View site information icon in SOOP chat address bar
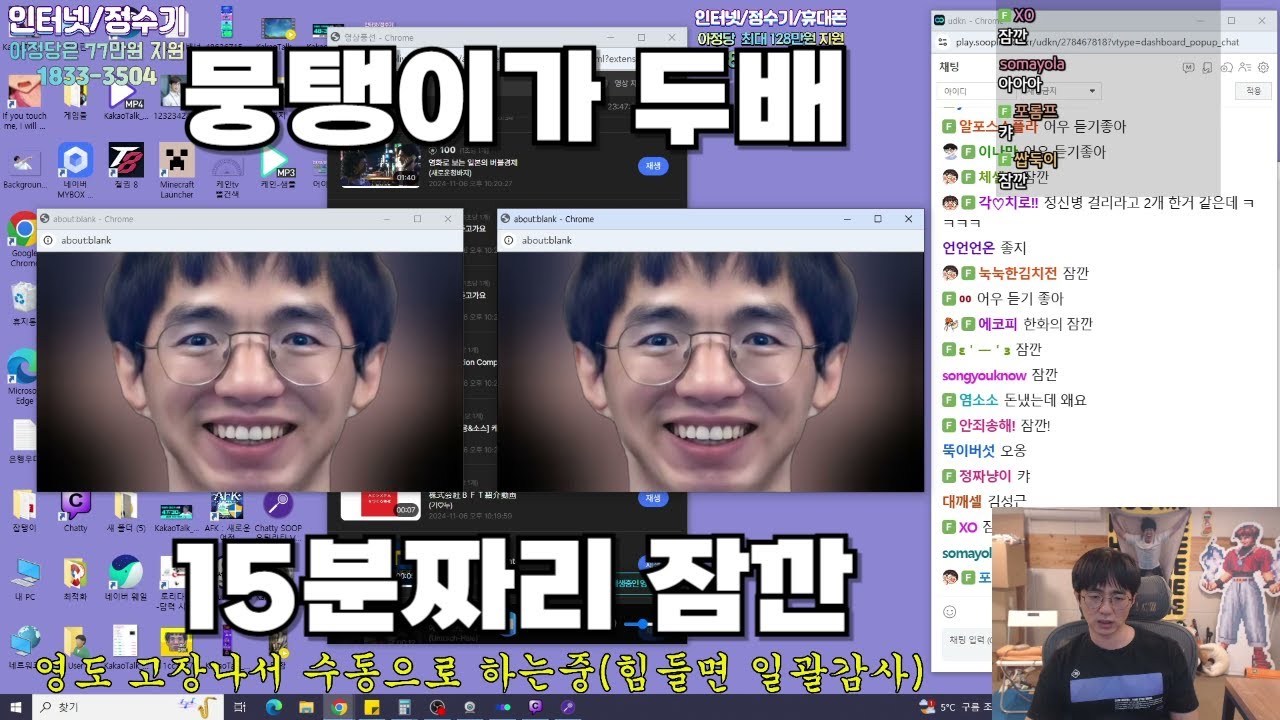The image size is (1280, 720). point(944,42)
